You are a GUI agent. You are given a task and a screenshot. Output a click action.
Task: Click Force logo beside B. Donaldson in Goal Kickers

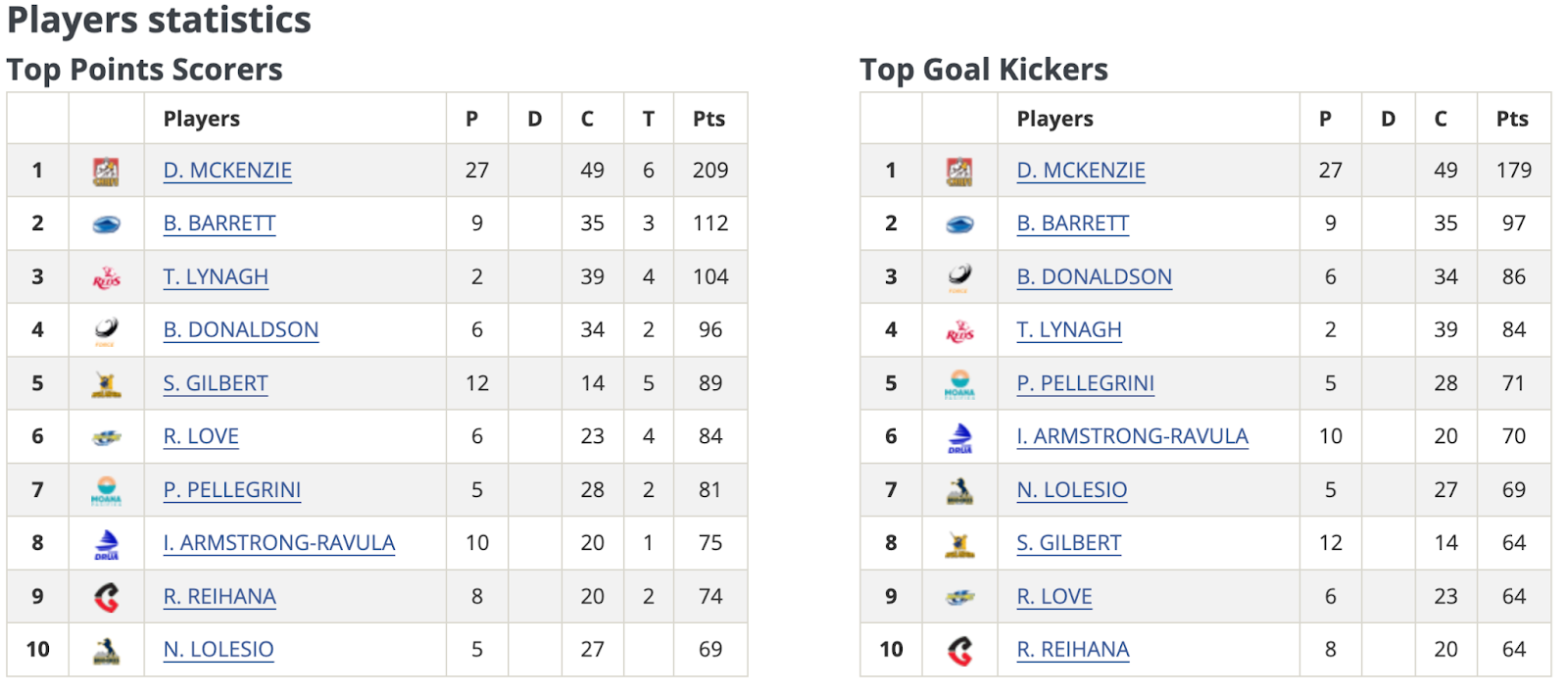pyautogui.click(x=959, y=277)
